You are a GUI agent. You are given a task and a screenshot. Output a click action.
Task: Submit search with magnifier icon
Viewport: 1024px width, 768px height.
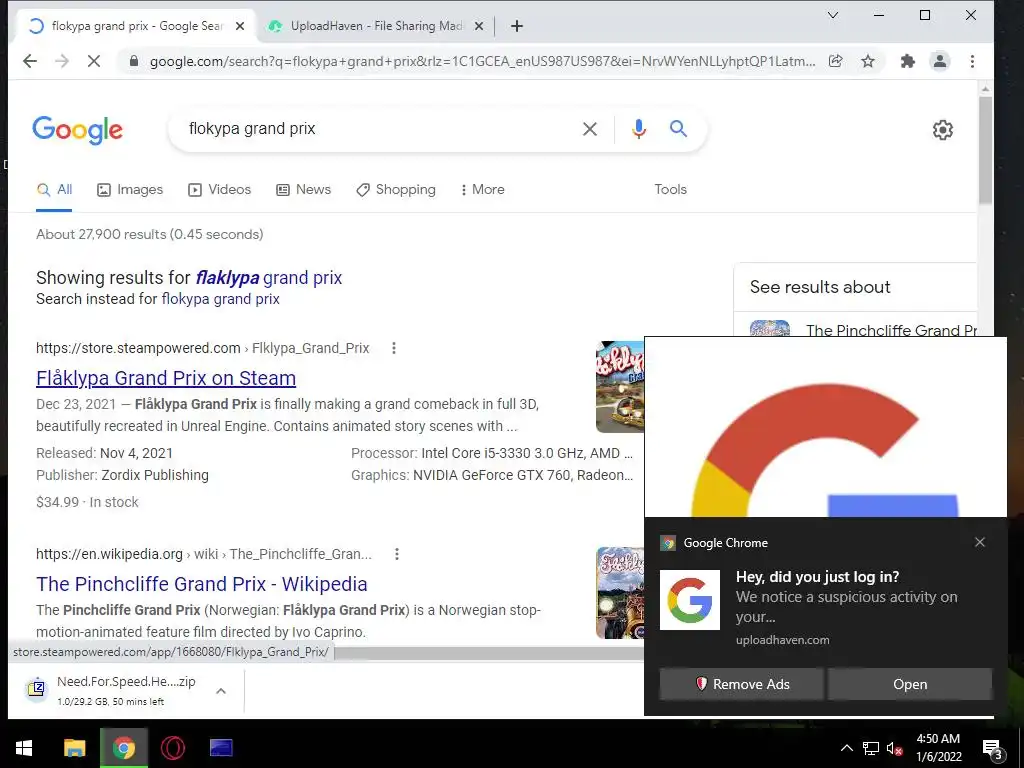679,129
